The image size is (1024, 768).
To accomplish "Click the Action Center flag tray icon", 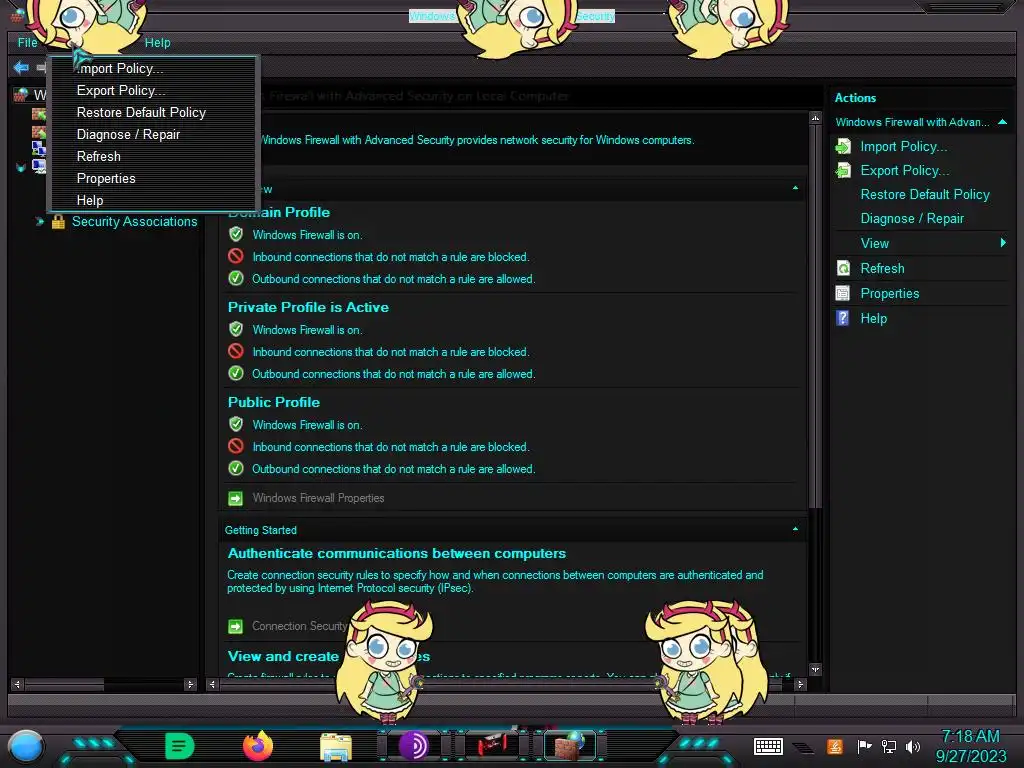I will (x=864, y=746).
